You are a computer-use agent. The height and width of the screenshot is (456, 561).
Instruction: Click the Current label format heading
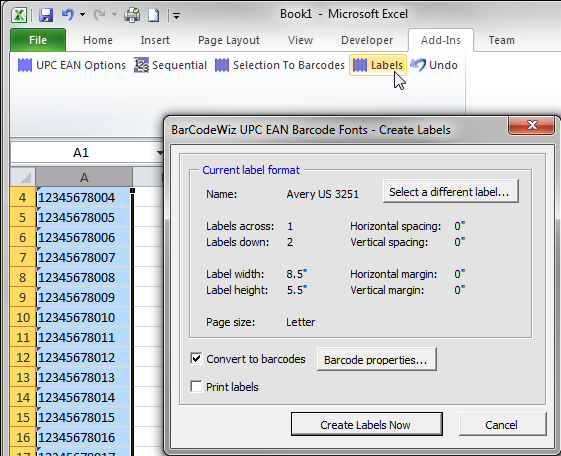point(251,170)
